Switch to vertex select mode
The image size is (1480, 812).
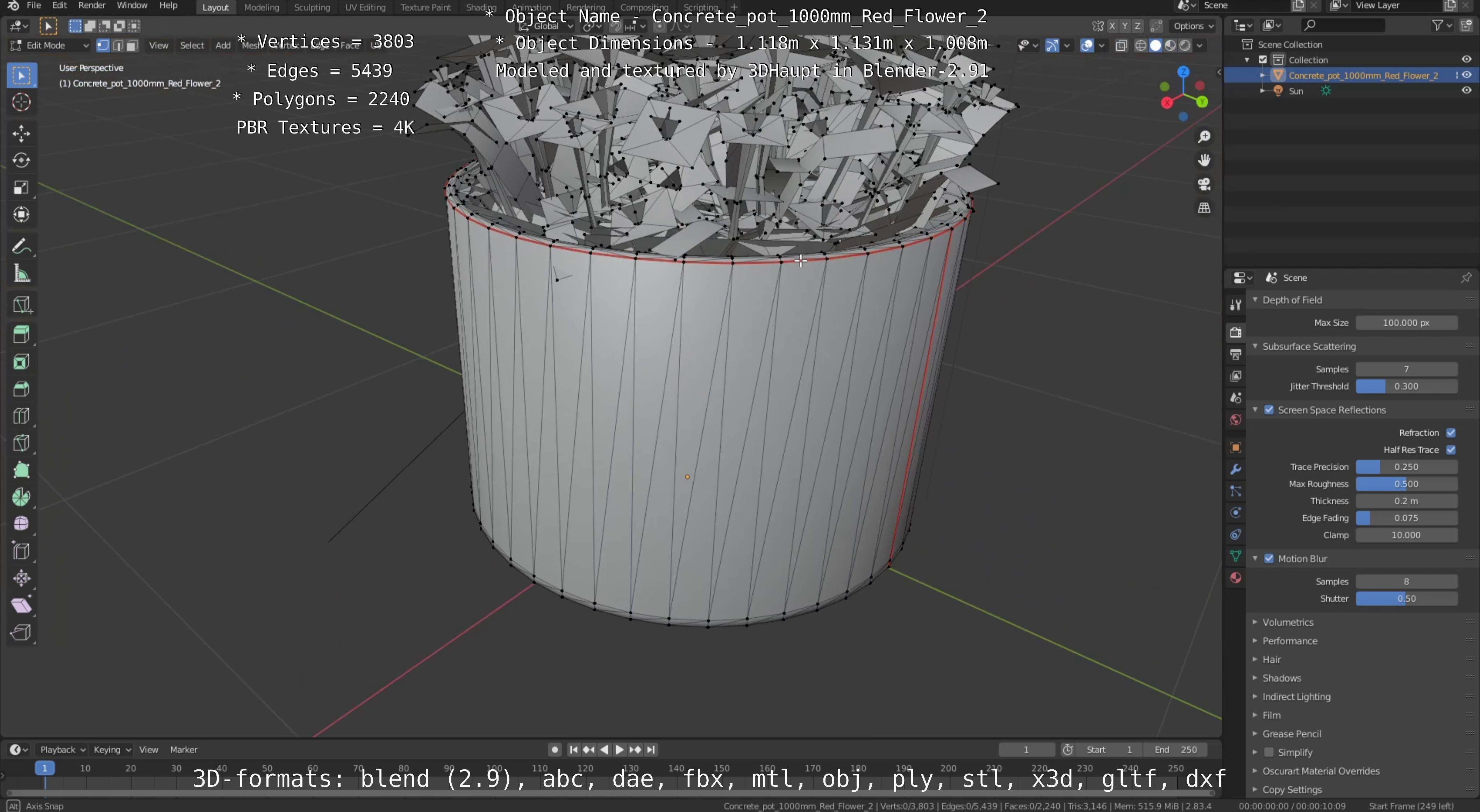(x=103, y=45)
